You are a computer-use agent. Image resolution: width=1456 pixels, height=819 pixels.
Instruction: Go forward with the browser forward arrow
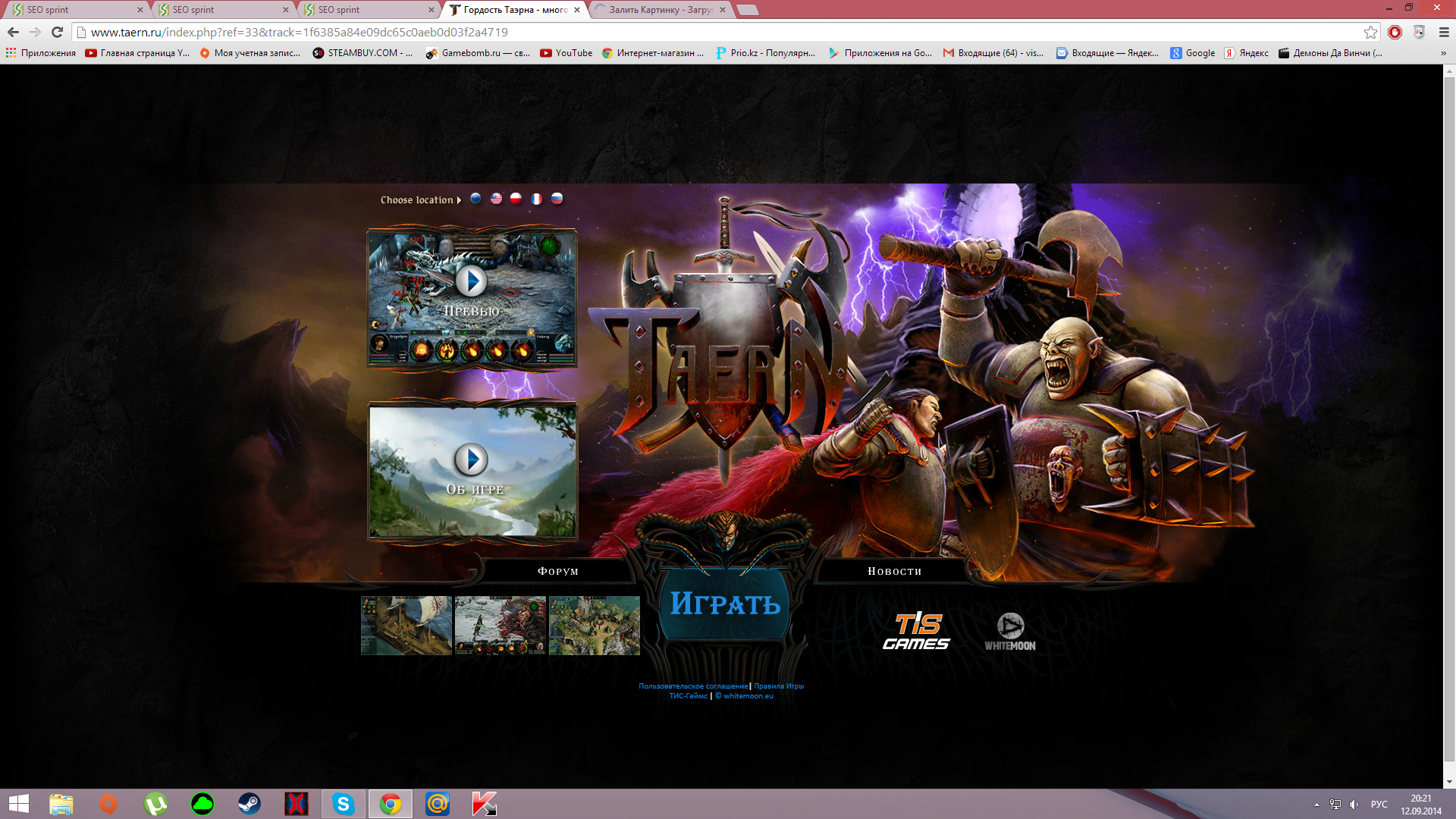pyautogui.click(x=35, y=32)
